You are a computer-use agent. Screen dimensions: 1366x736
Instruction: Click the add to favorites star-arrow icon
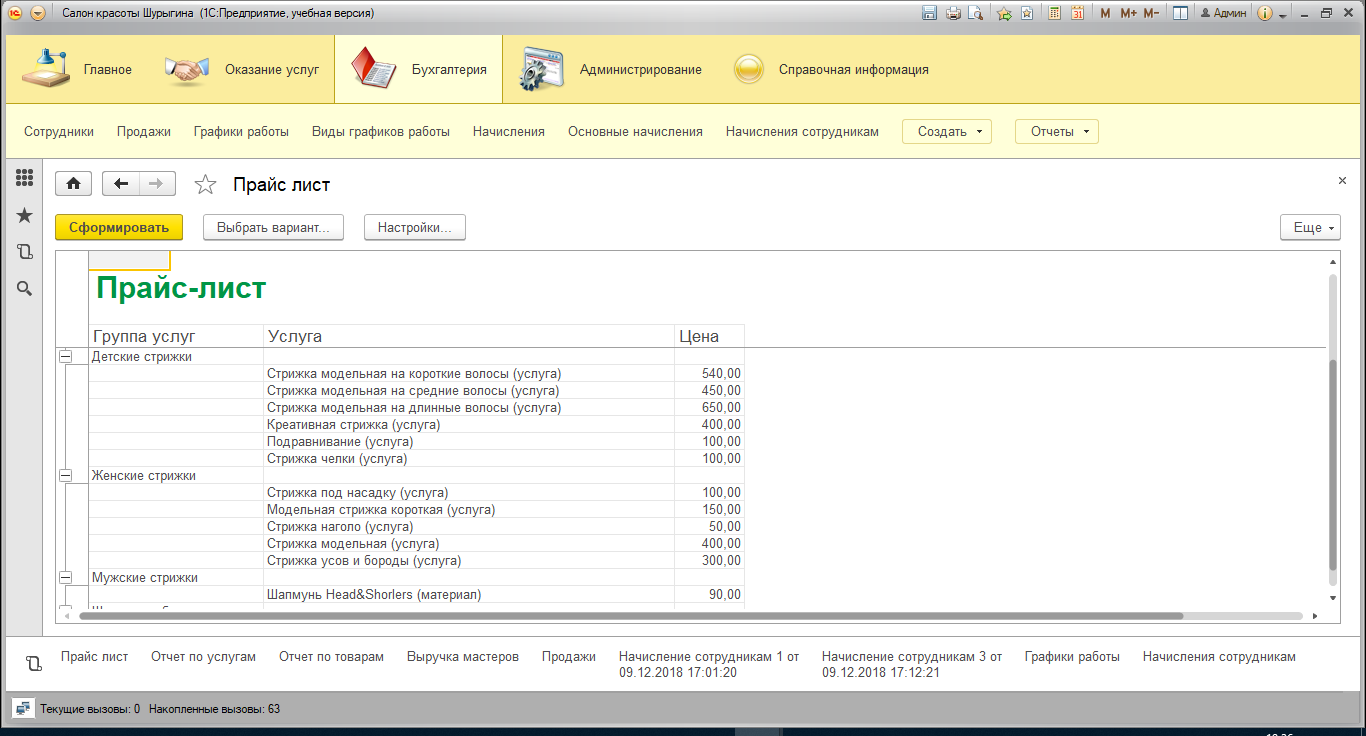tap(1004, 13)
